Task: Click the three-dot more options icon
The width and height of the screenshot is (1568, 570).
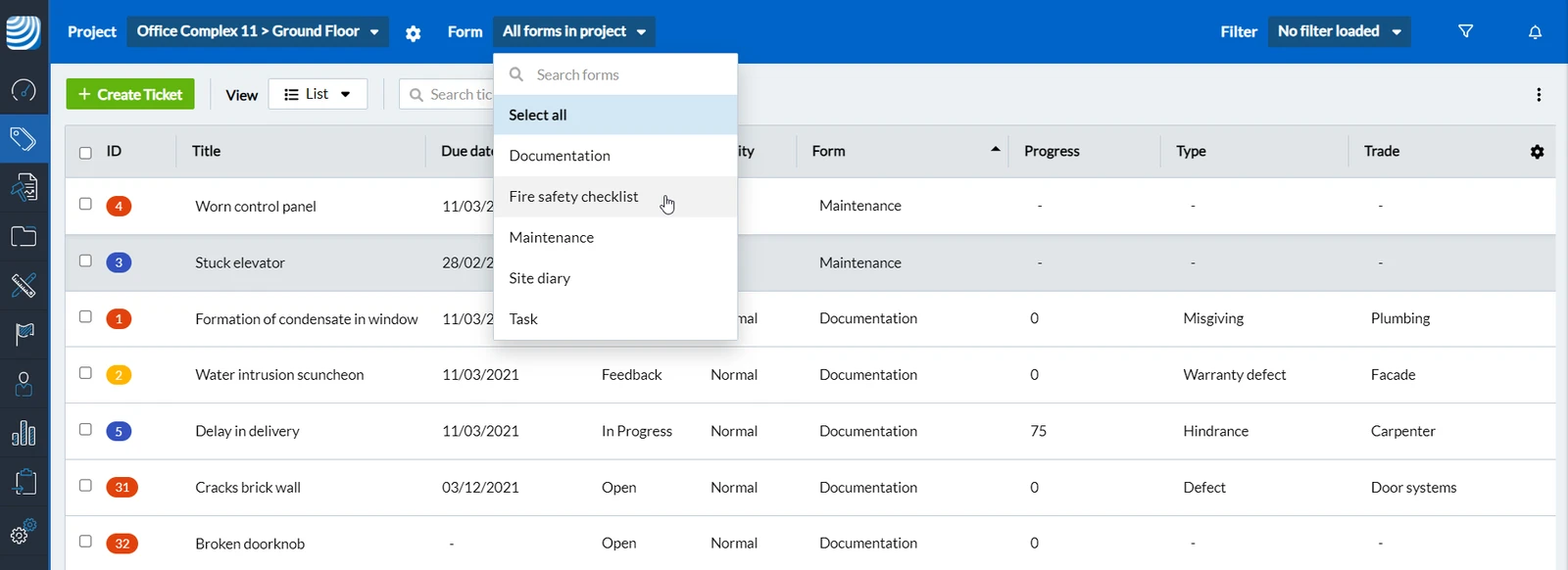Action: [x=1539, y=95]
